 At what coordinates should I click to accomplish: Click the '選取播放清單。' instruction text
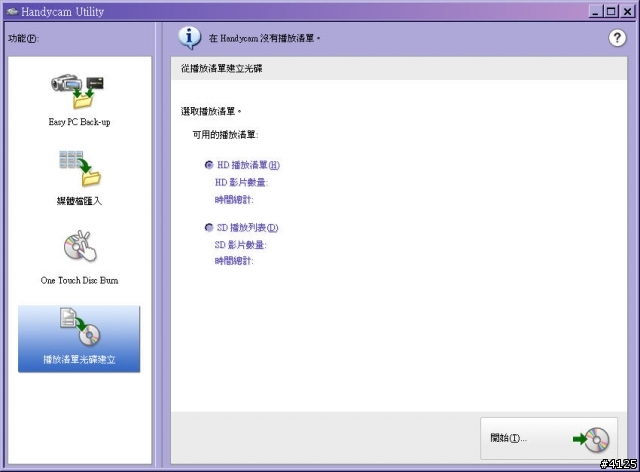click(x=211, y=111)
